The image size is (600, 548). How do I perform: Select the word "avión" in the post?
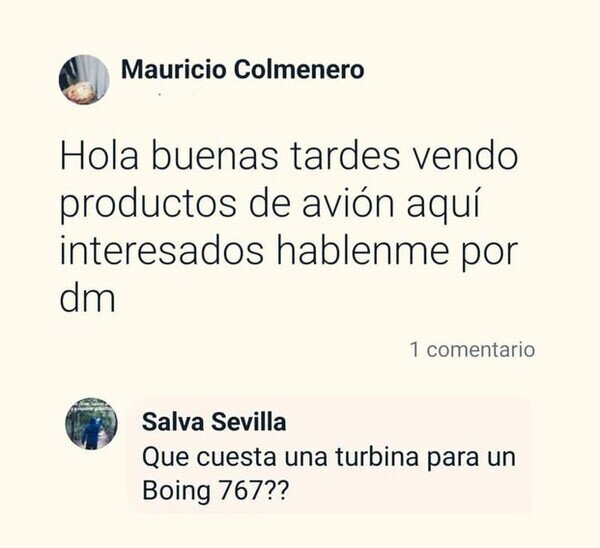pyautogui.click(x=348, y=203)
